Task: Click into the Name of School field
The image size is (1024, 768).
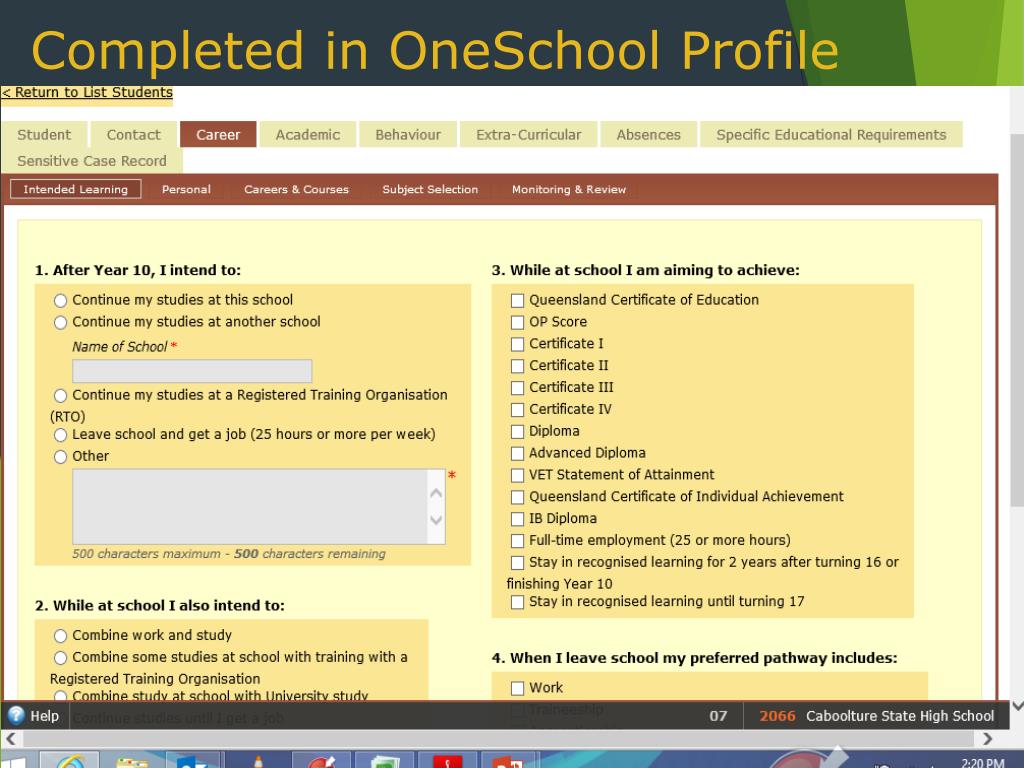Action: (x=192, y=371)
